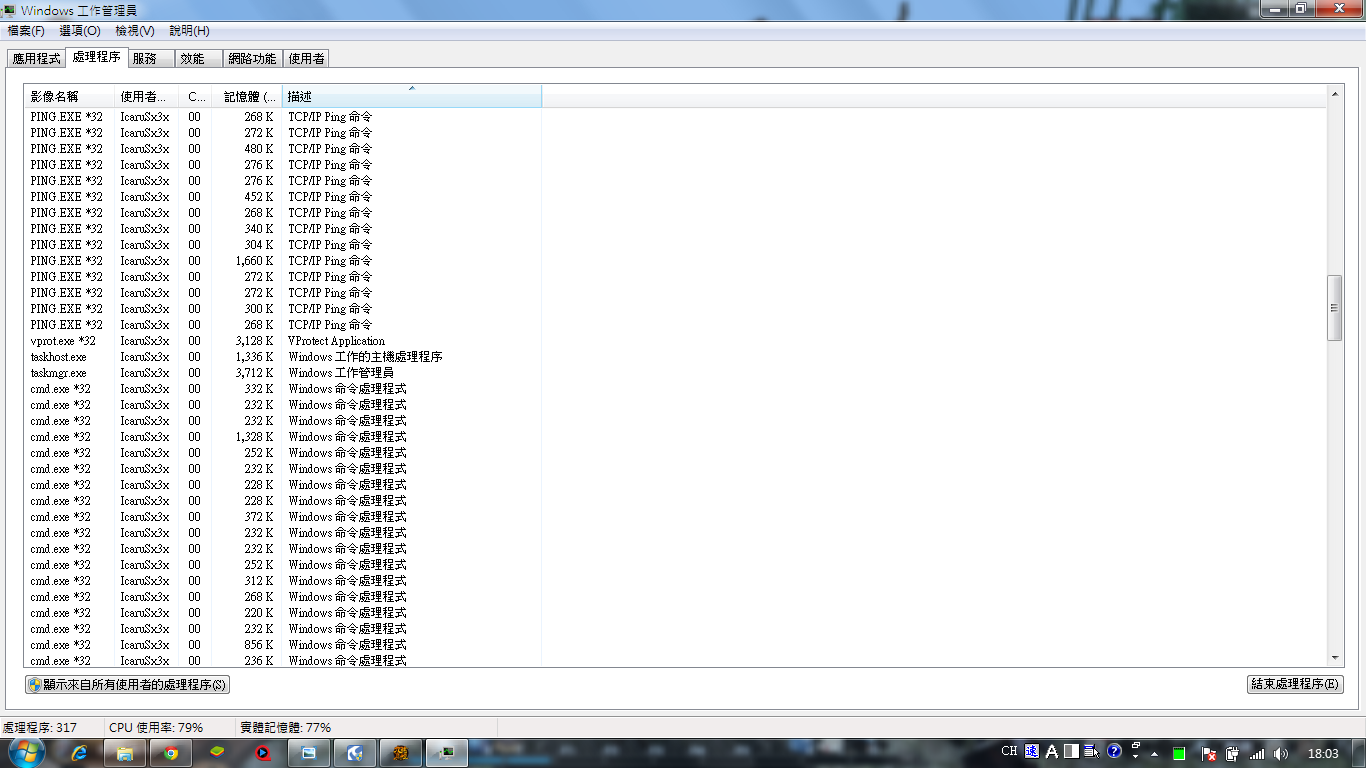Switch to the 使用者 tab
The height and width of the screenshot is (768, 1366).
click(306, 59)
